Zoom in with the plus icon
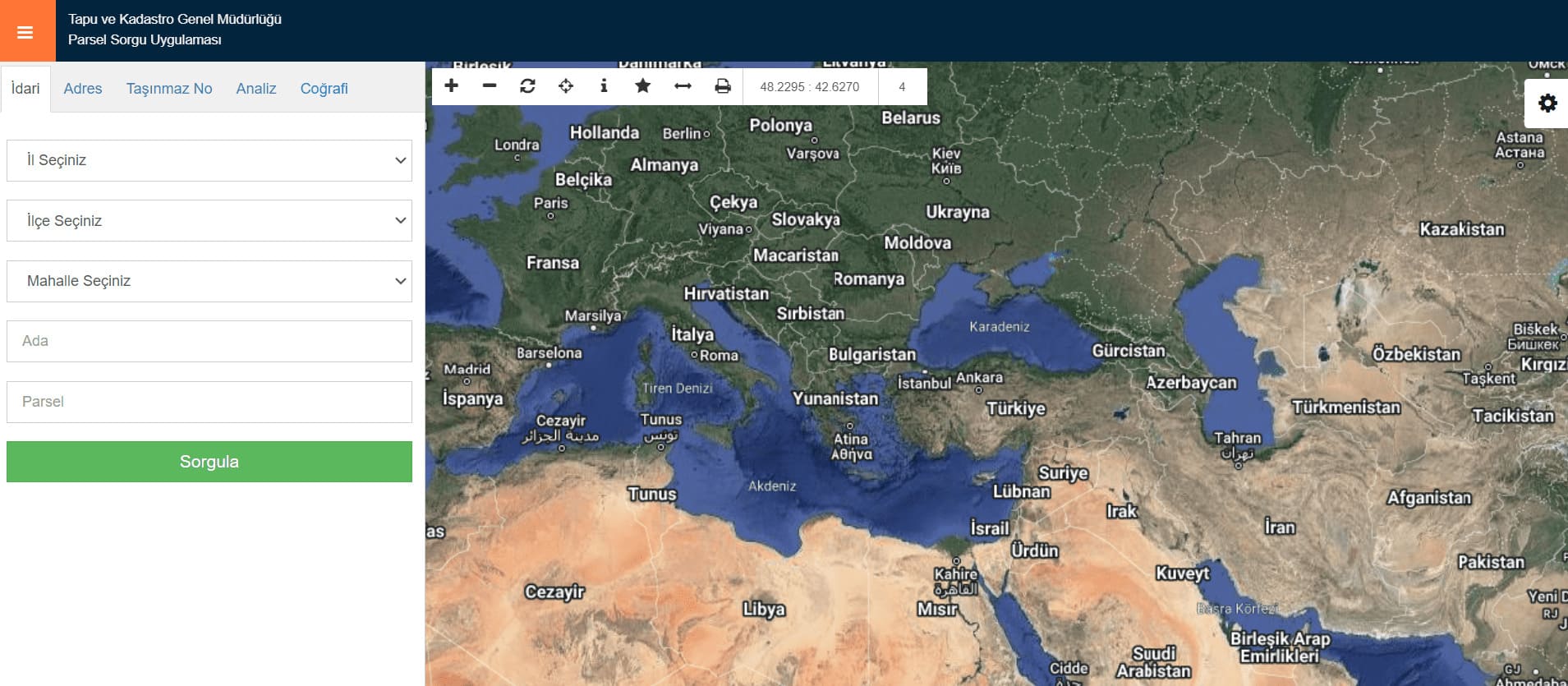The height and width of the screenshot is (686, 1568). (451, 85)
